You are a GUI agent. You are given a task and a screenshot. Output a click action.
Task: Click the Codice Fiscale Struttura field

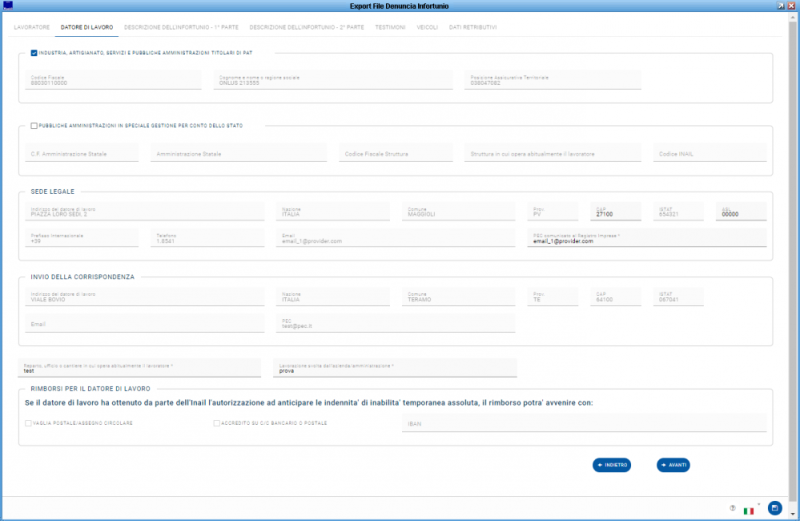(x=395, y=153)
